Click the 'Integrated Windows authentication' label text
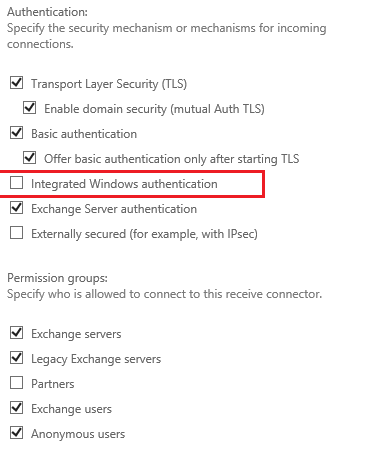Screen dimensions: 376x456 coord(124,184)
